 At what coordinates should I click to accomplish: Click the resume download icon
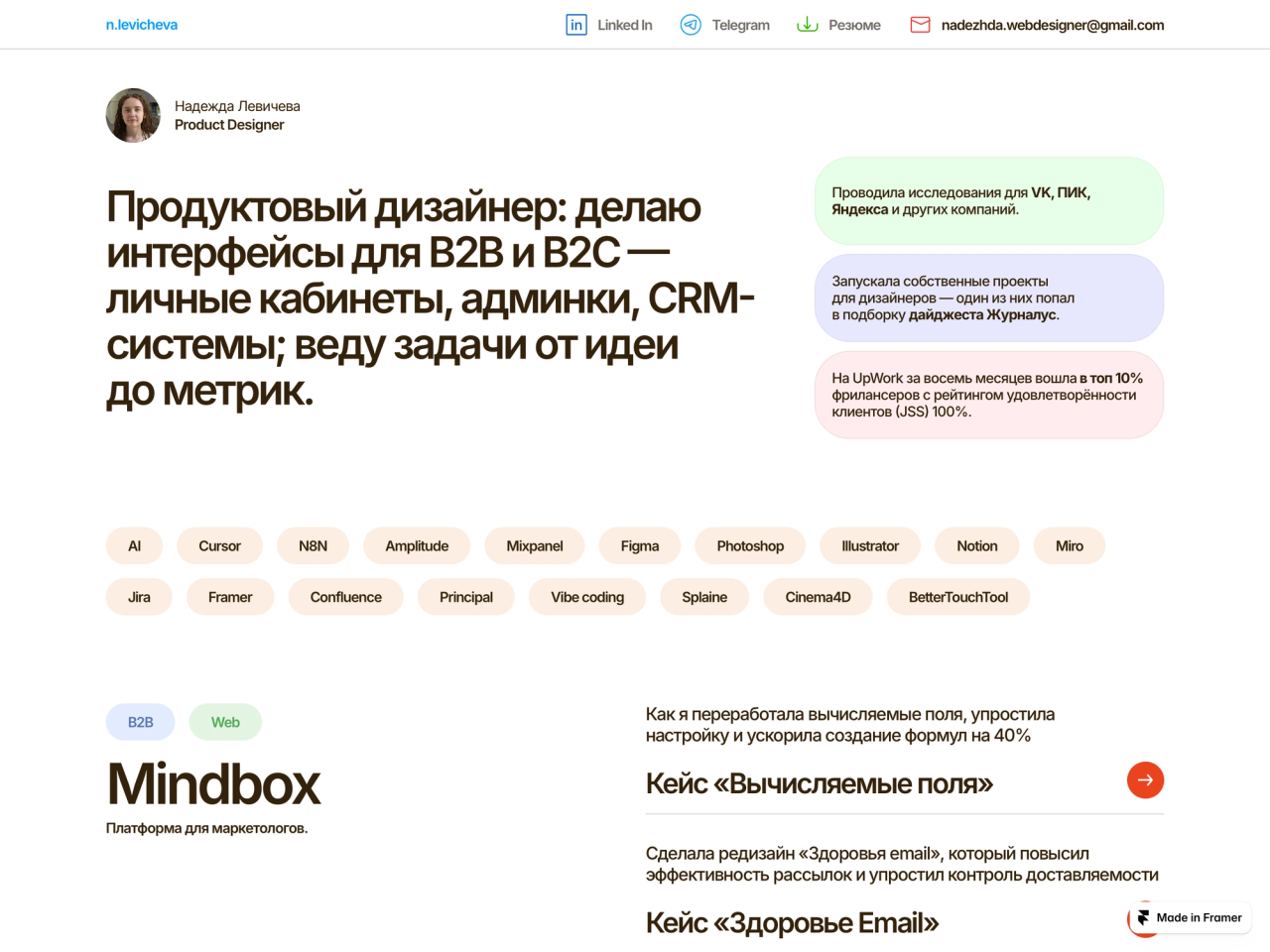coord(808,25)
